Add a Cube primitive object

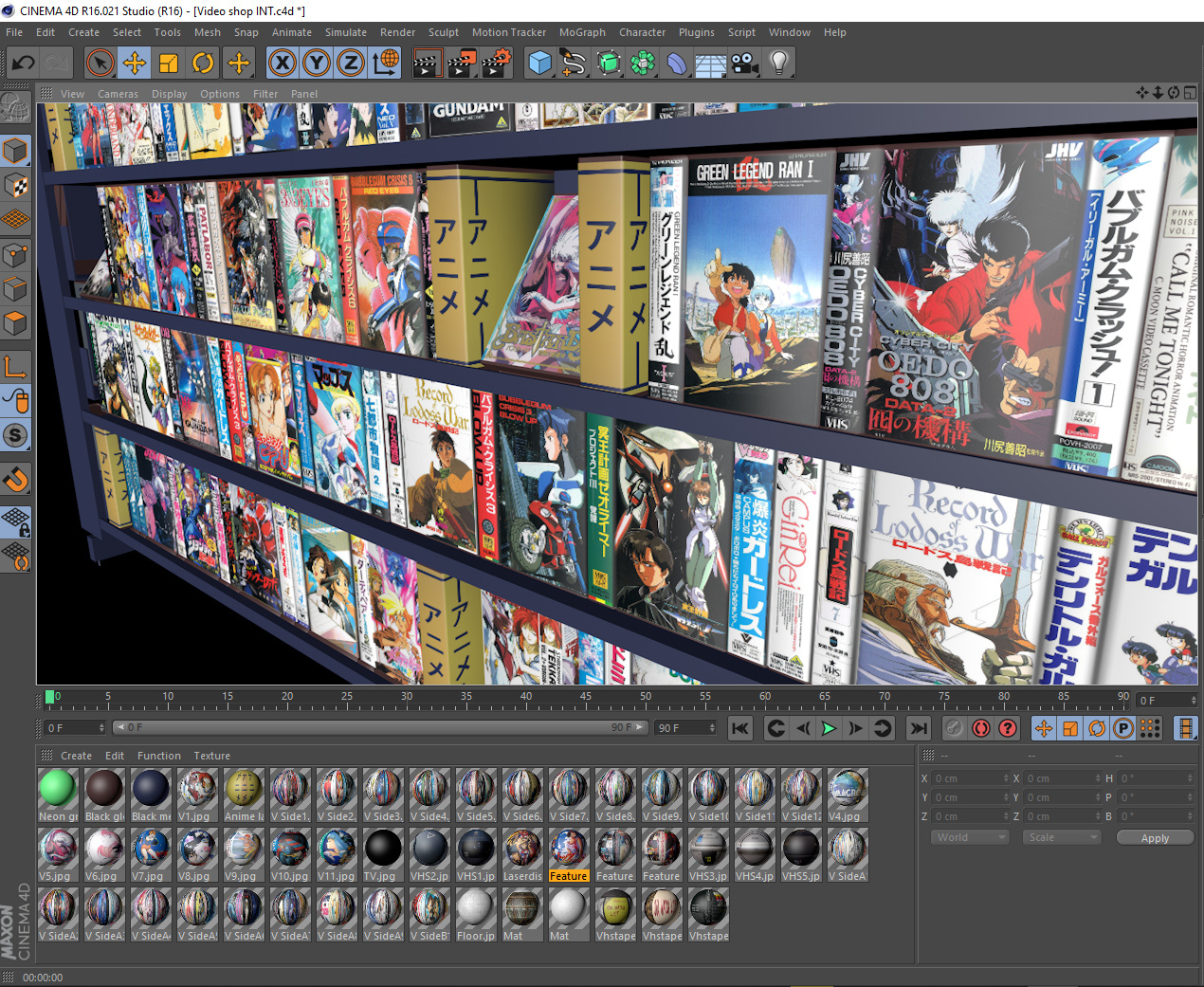click(540, 64)
